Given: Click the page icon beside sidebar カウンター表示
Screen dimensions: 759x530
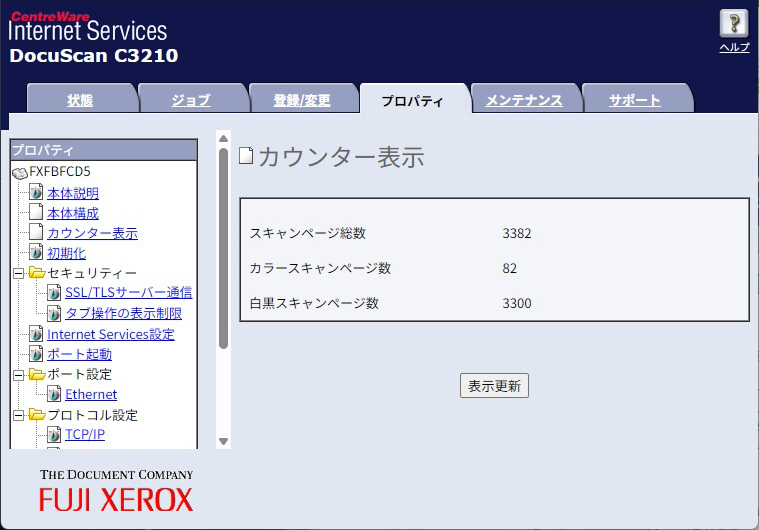Looking at the screenshot, I should click(36, 232).
